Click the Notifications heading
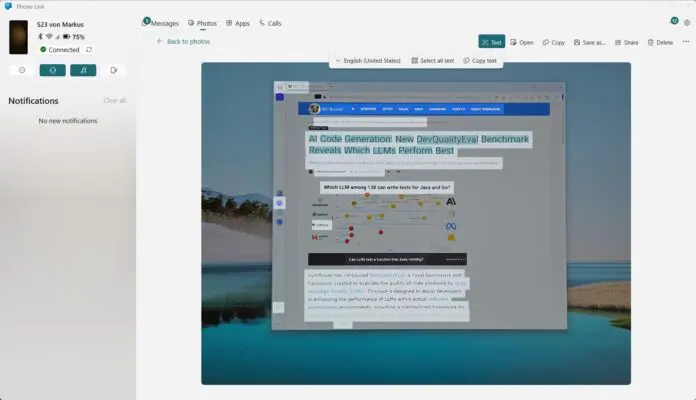The image size is (696, 400). (33, 101)
